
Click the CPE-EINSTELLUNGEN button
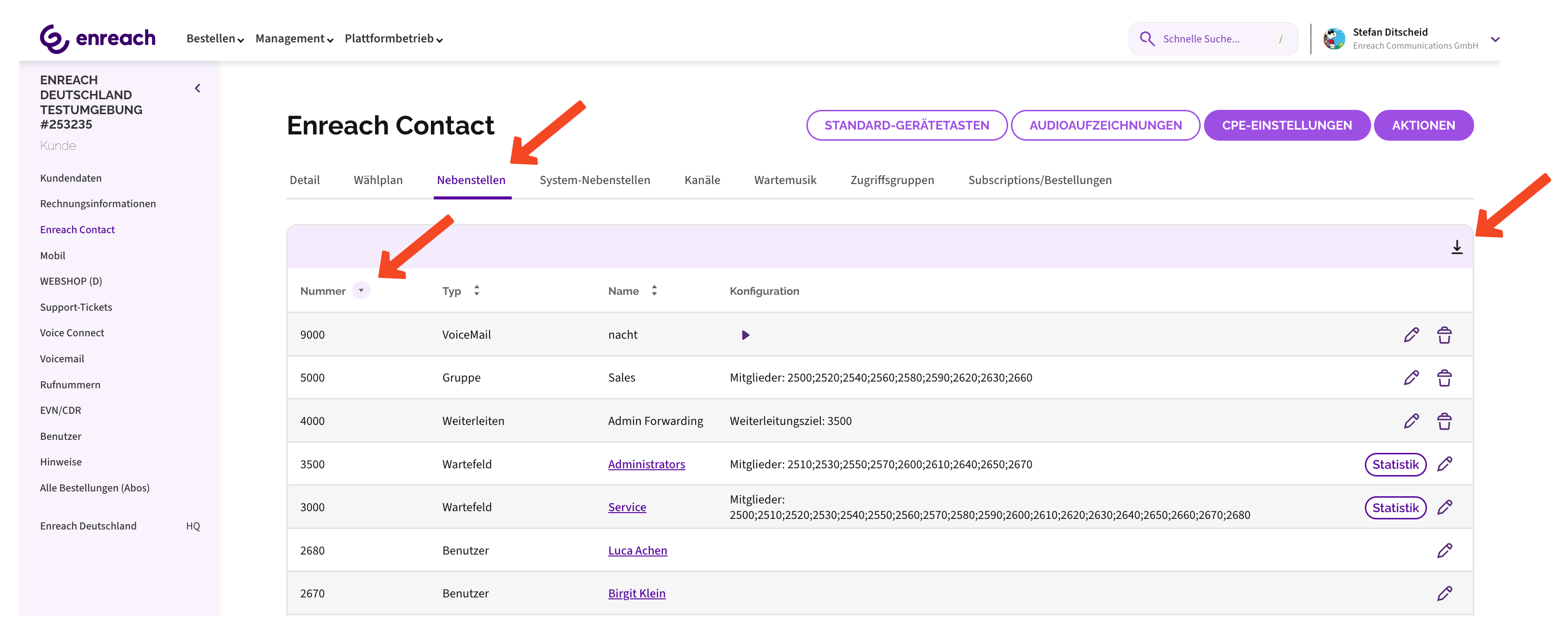(x=1286, y=125)
